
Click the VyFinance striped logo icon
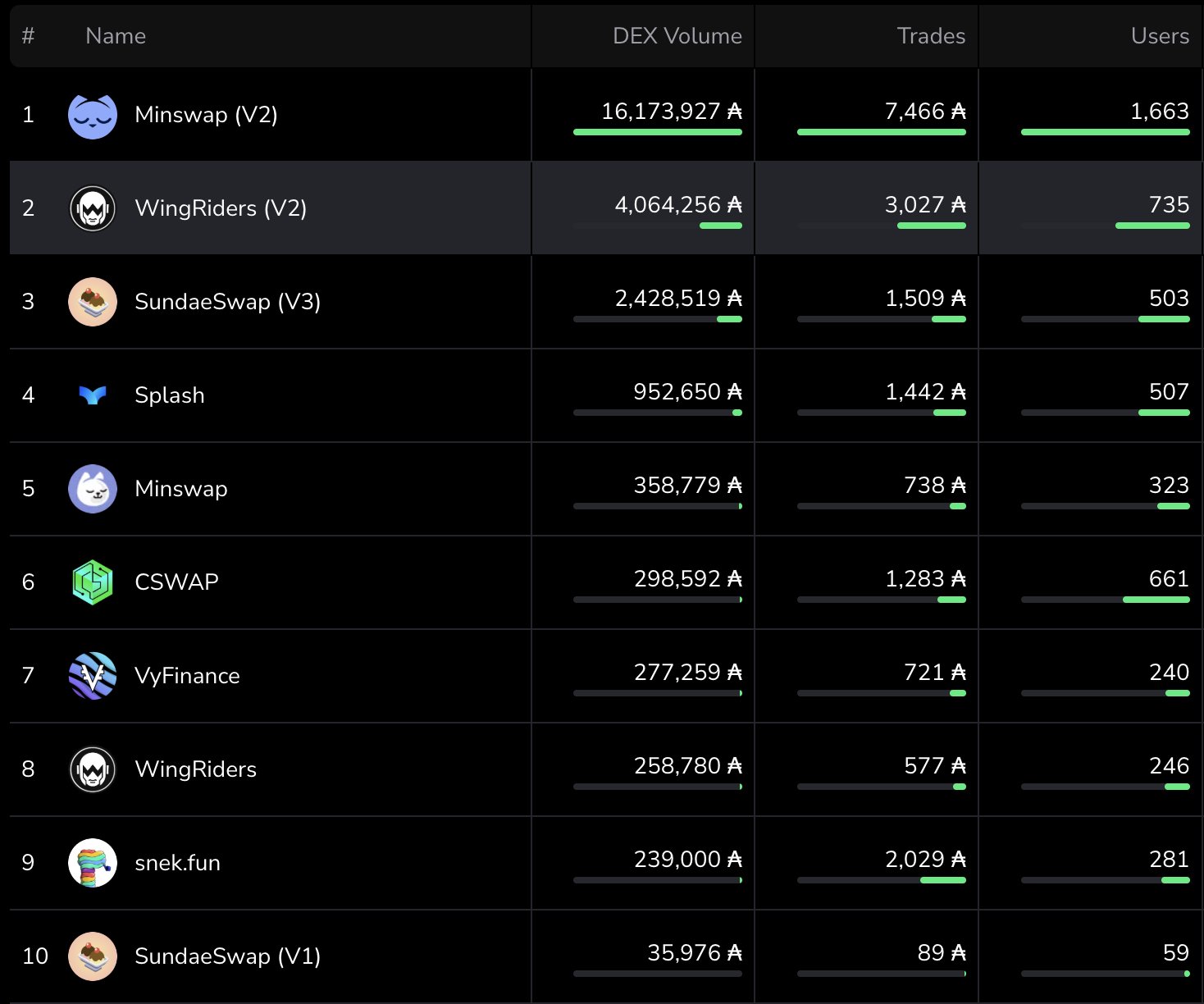(93, 676)
